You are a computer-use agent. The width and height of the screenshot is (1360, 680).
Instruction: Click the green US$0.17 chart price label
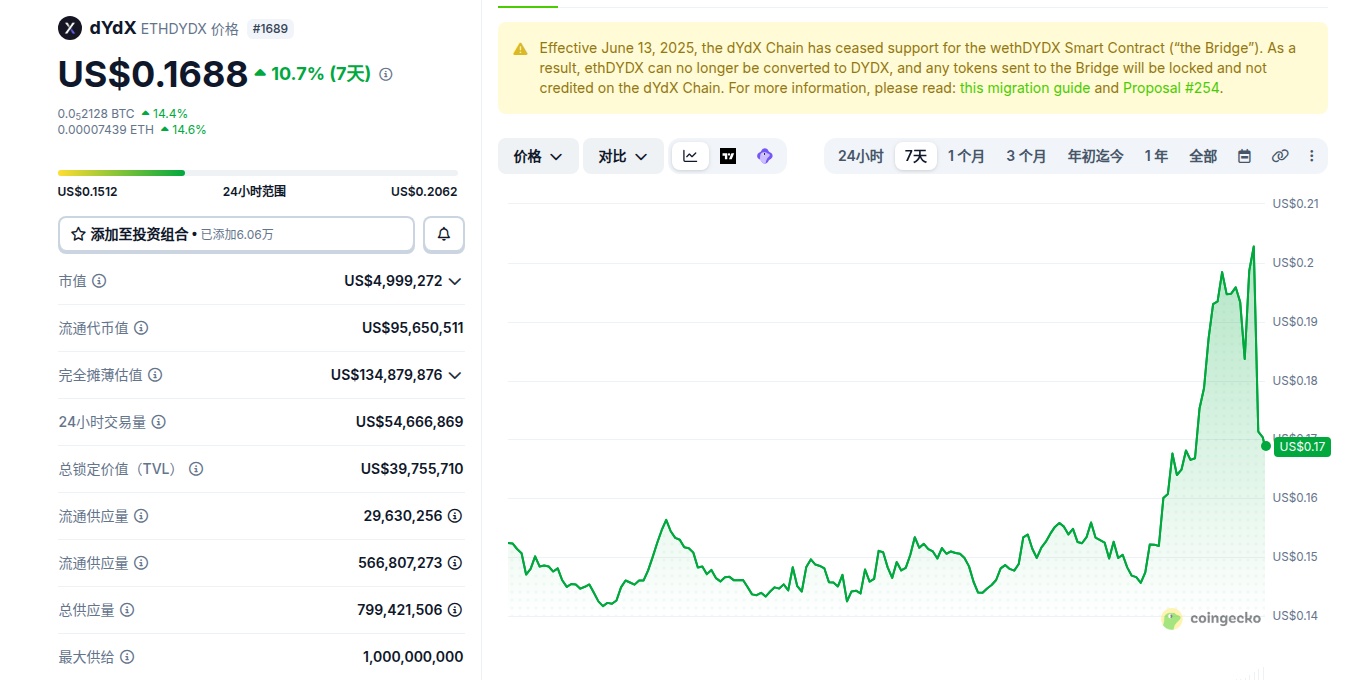(1302, 446)
